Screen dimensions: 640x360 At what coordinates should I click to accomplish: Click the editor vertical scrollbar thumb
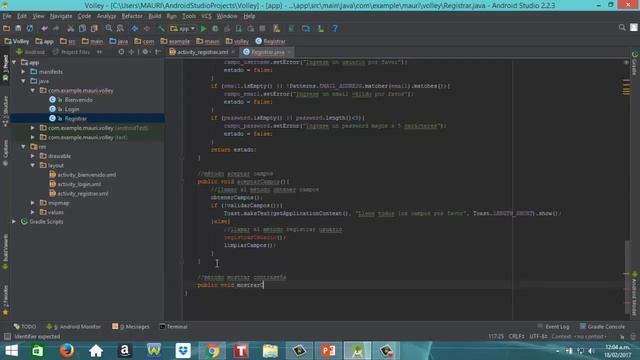(x=627, y=278)
